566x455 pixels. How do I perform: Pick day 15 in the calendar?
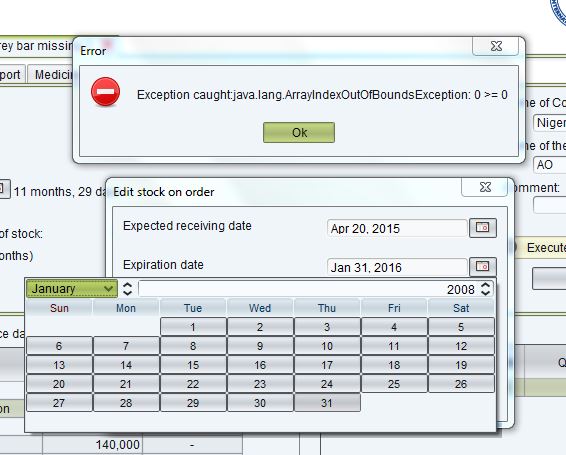point(193,365)
